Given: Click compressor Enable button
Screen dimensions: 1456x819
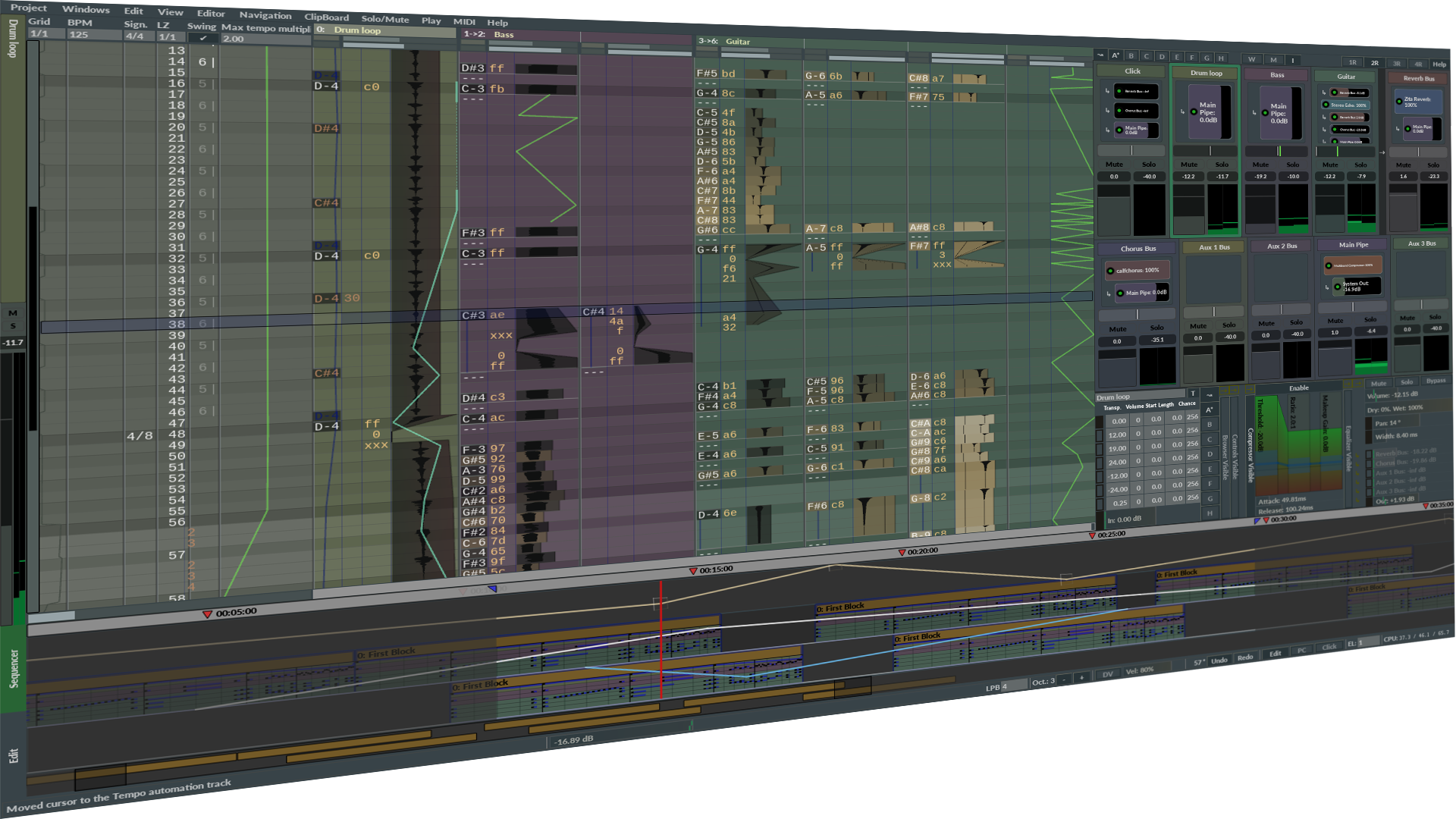Looking at the screenshot, I should tap(1299, 388).
